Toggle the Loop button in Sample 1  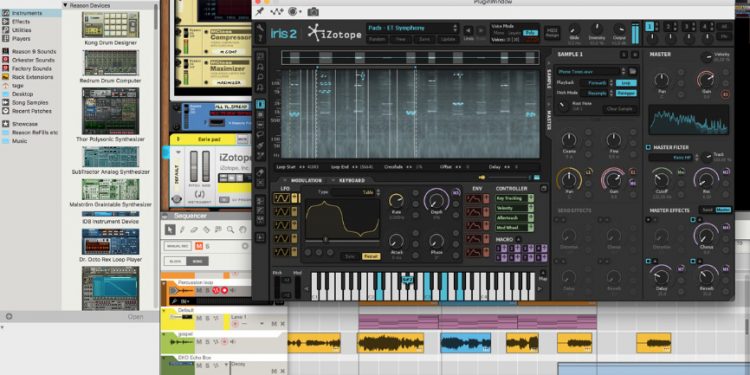coord(626,83)
